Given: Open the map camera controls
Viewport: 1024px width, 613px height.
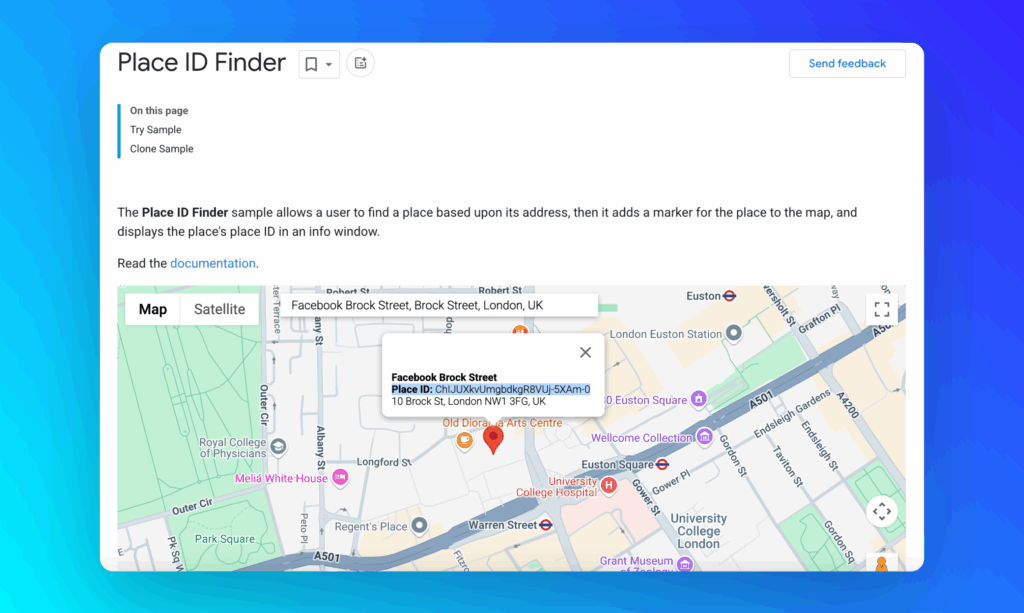Looking at the screenshot, I should tap(882, 511).
